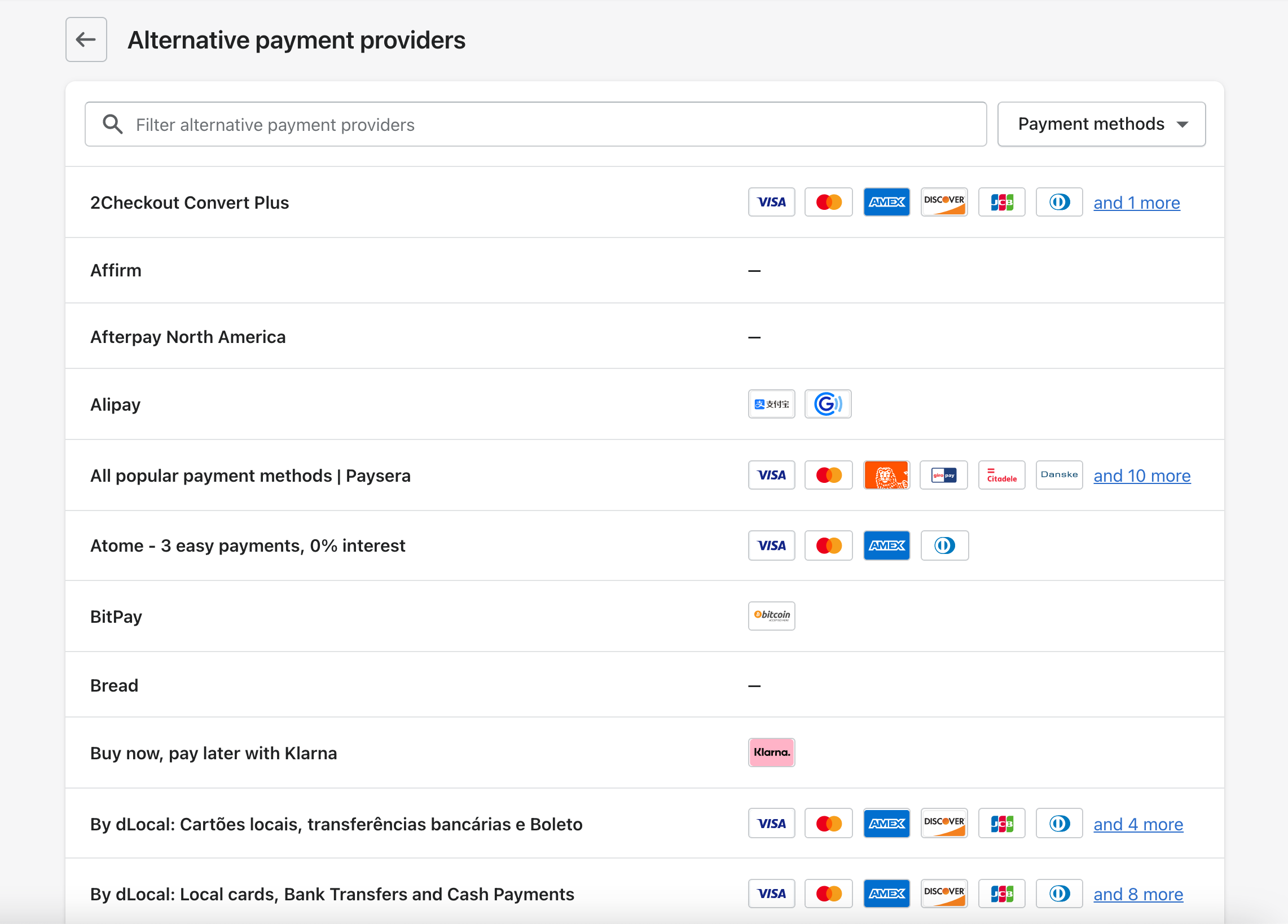This screenshot has width=1288, height=924.
Task: Click Visa icon in dLocal Cartões locais row
Action: tap(771, 824)
